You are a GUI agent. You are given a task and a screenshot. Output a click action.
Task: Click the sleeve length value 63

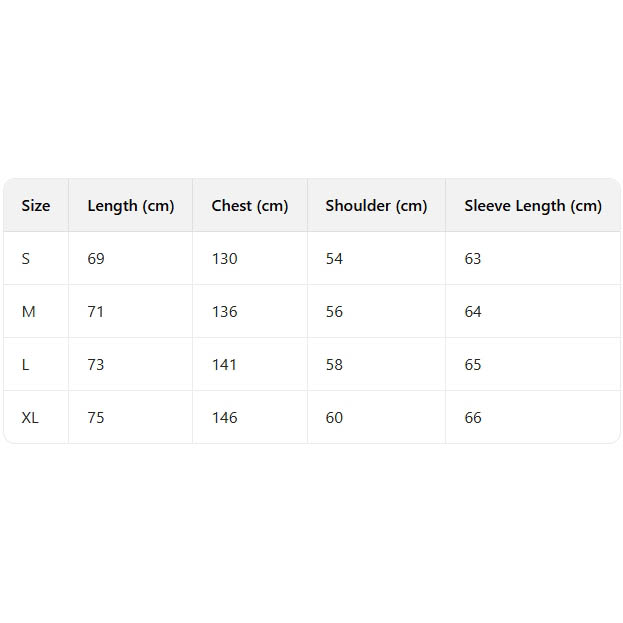point(473,259)
